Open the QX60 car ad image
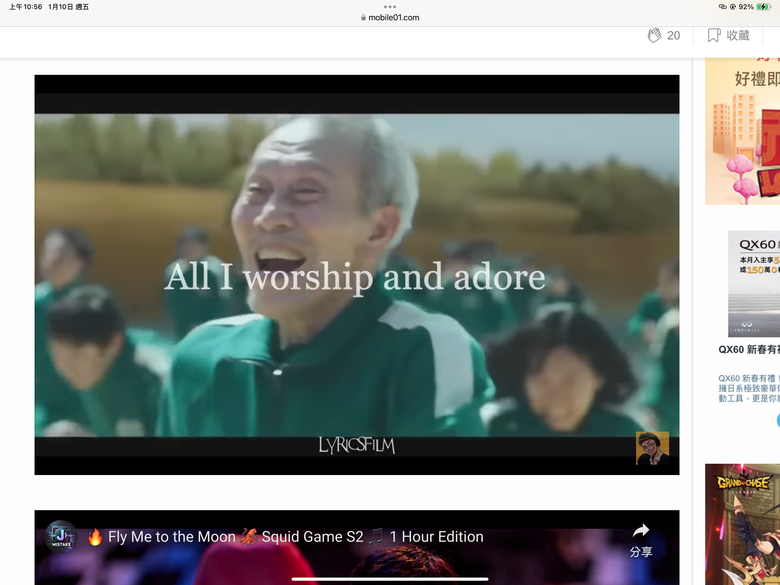Viewport: 780px width, 585px height. pyautogui.click(x=754, y=284)
